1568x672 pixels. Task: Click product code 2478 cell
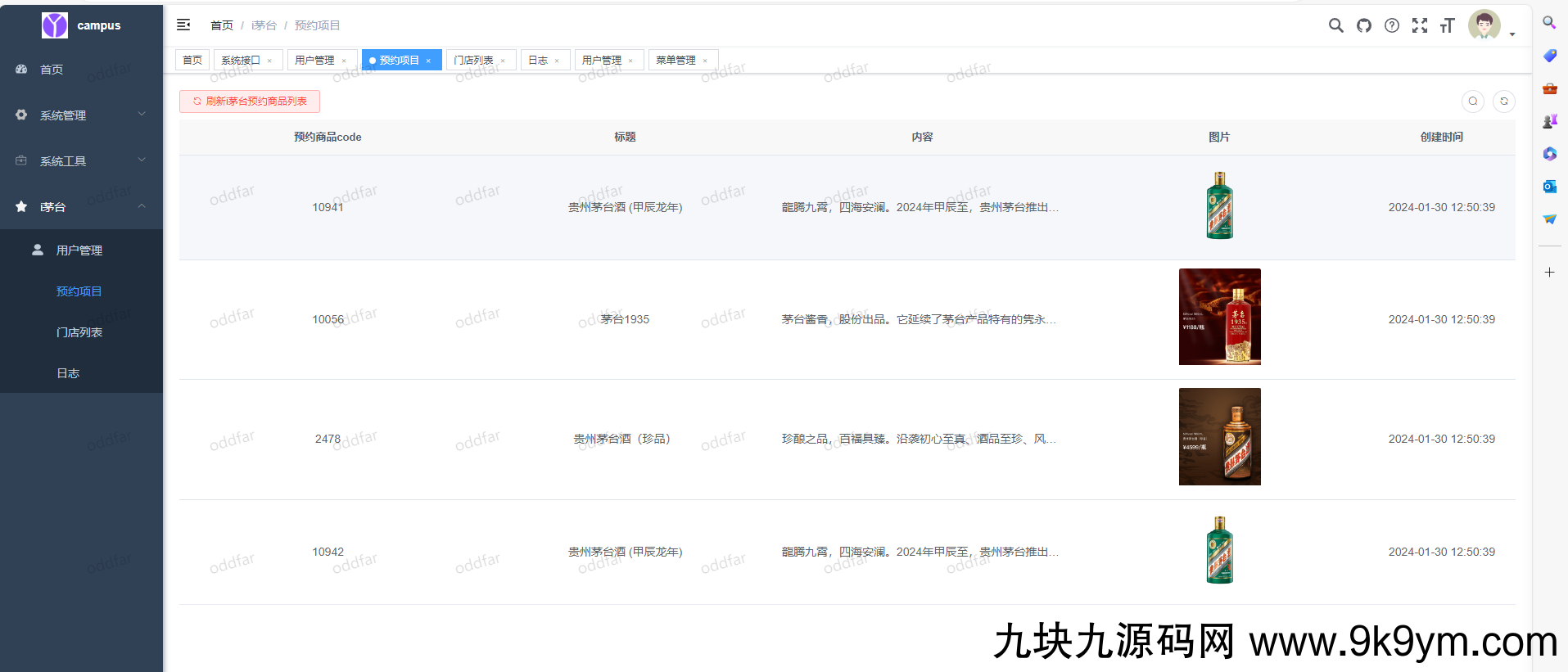point(328,439)
